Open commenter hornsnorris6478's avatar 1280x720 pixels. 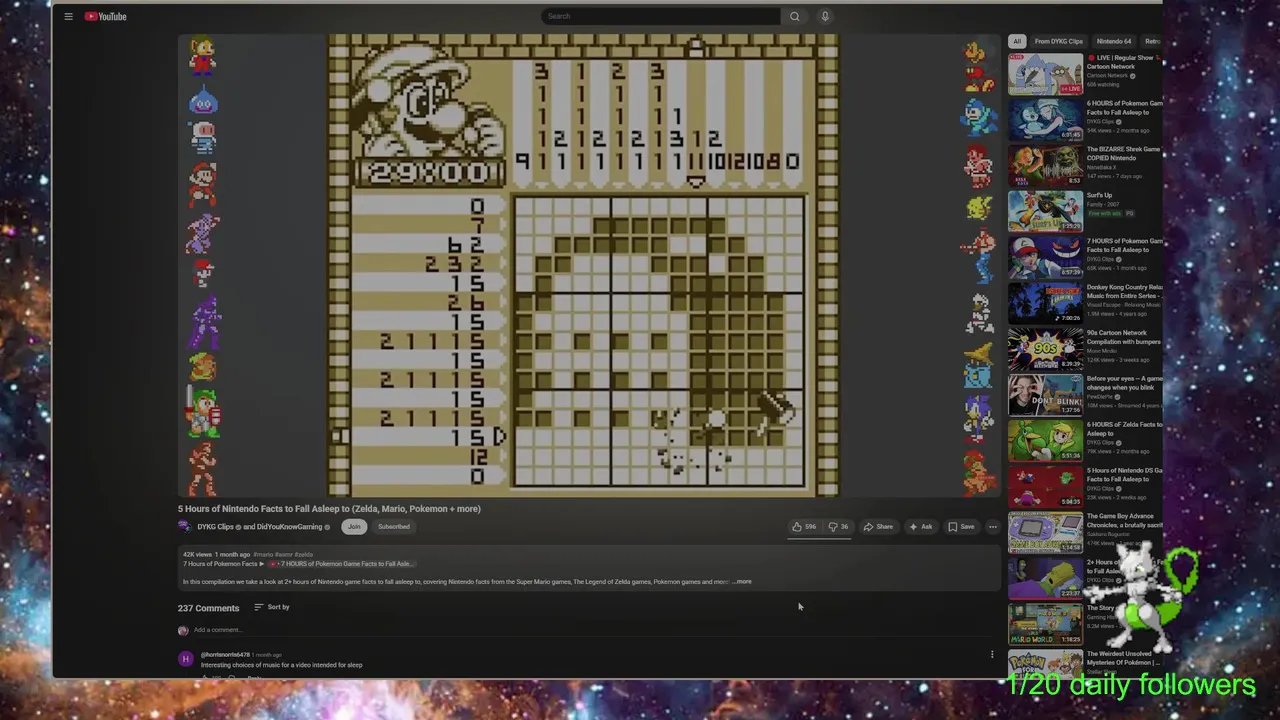(x=185, y=659)
